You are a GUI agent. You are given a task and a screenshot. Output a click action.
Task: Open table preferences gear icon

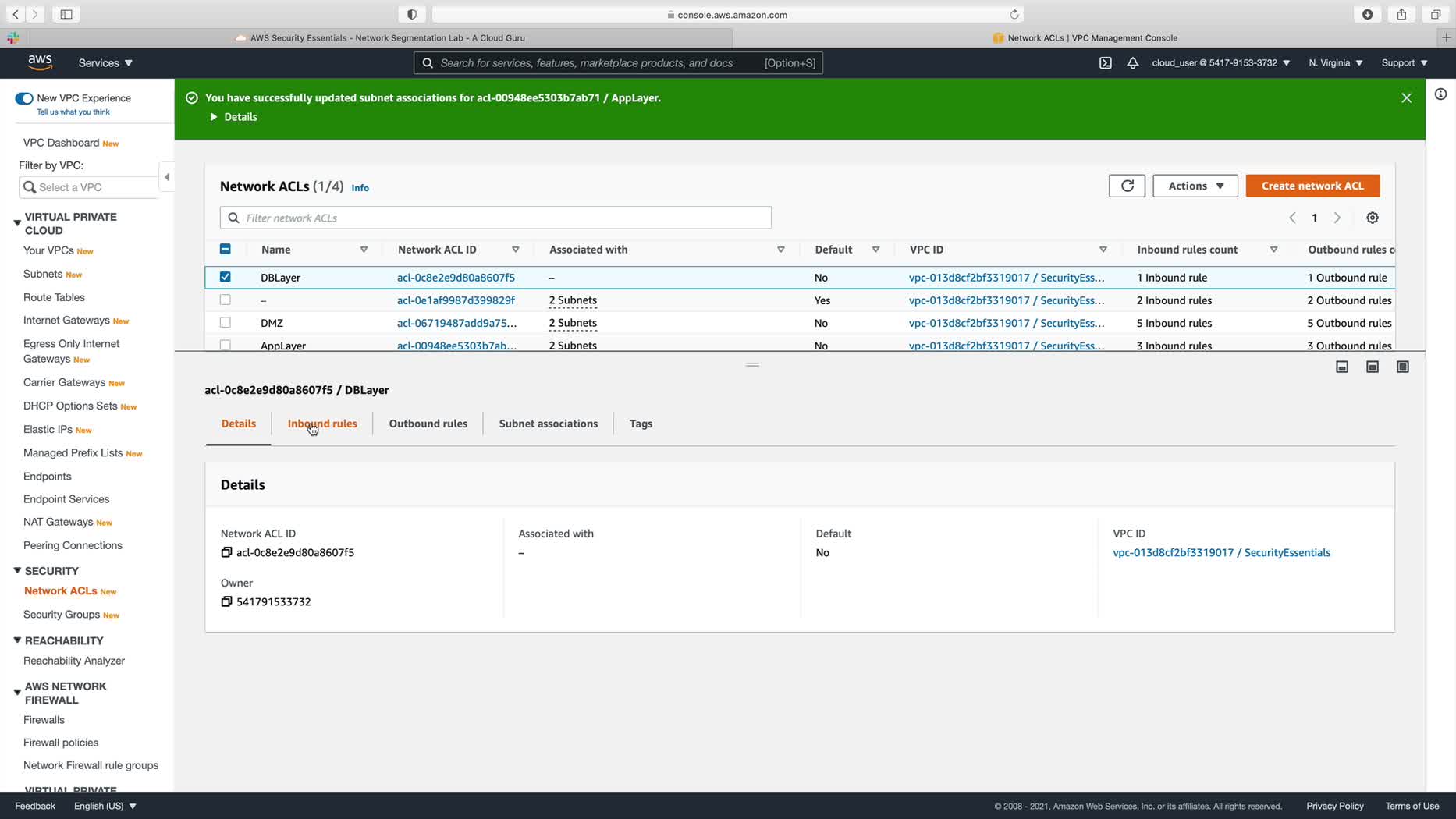coord(1373,218)
